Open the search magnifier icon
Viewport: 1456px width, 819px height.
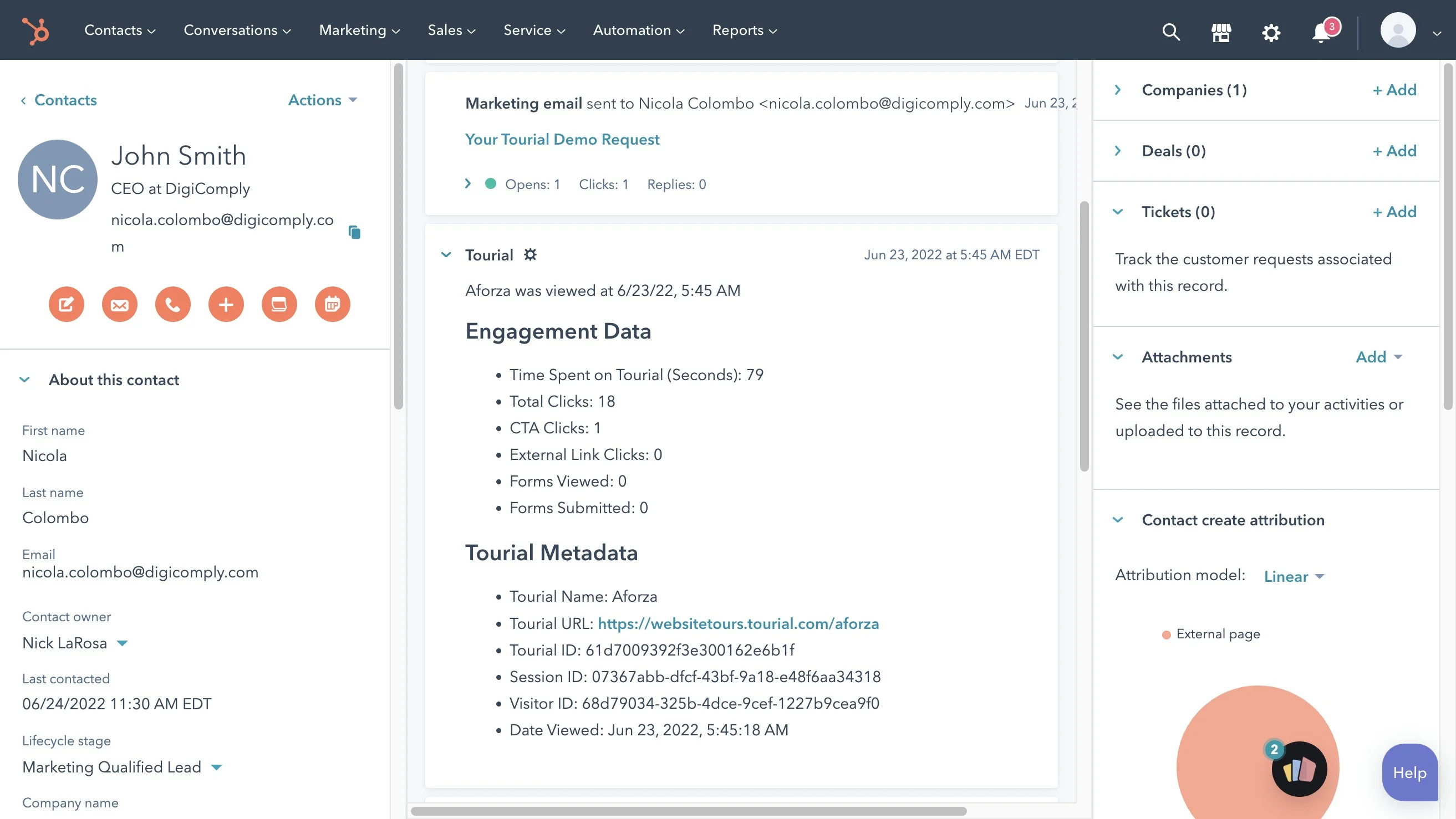[x=1170, y=32]
